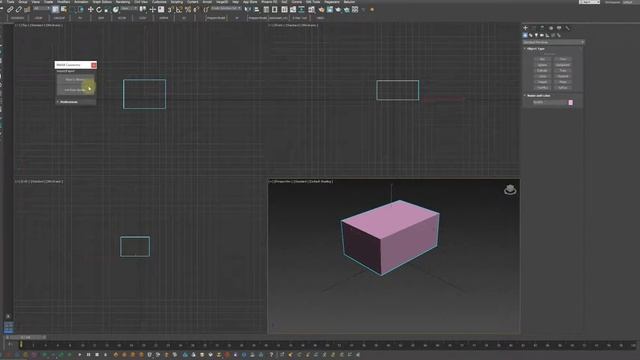Toggle the Layer Explorer icon
Viewport: 640px width, 360px height.
[x=275, y=9]
